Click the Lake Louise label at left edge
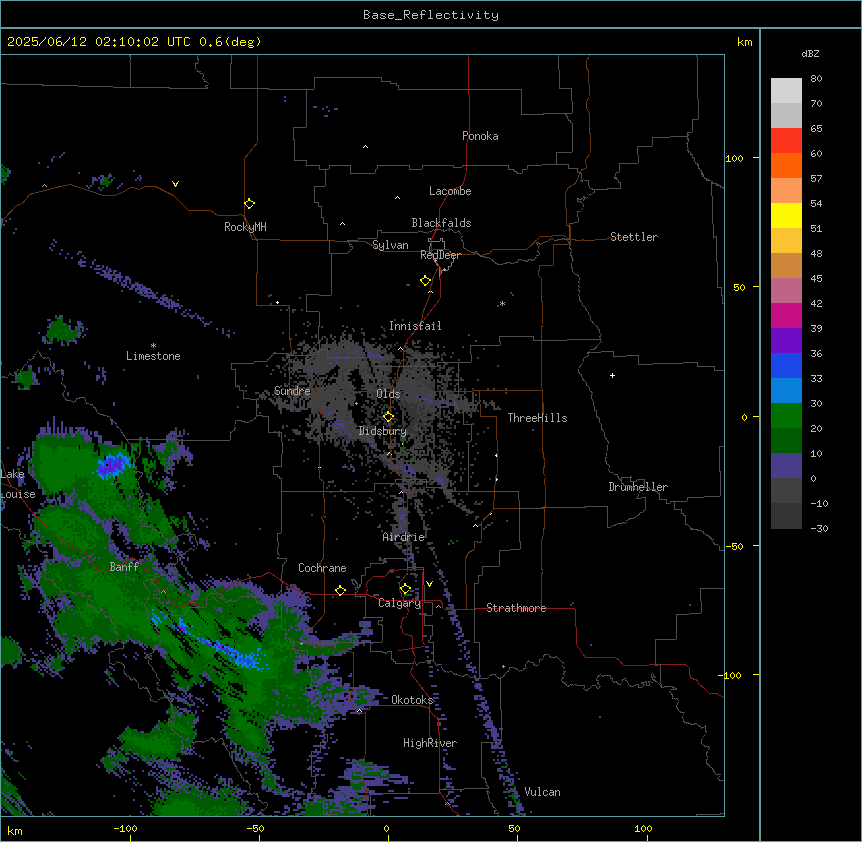 18,484
